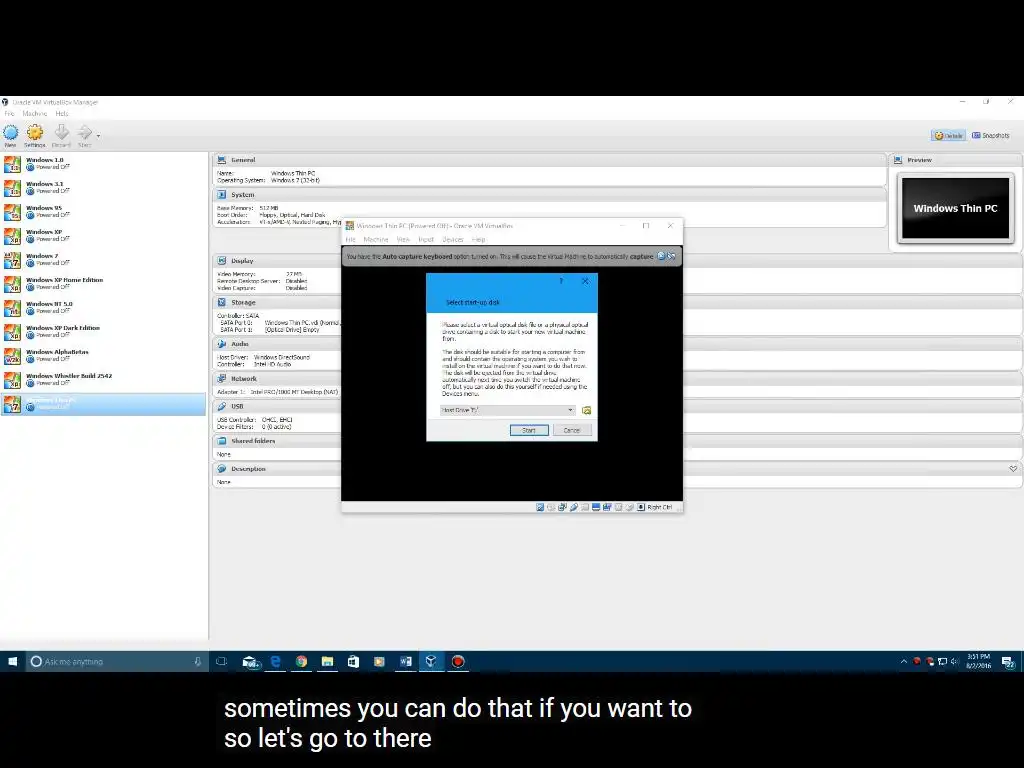The height and width of the screenshot is (768, 1024).
Task: Select the Windows 95 virtual machine
Action: (104, 212)
